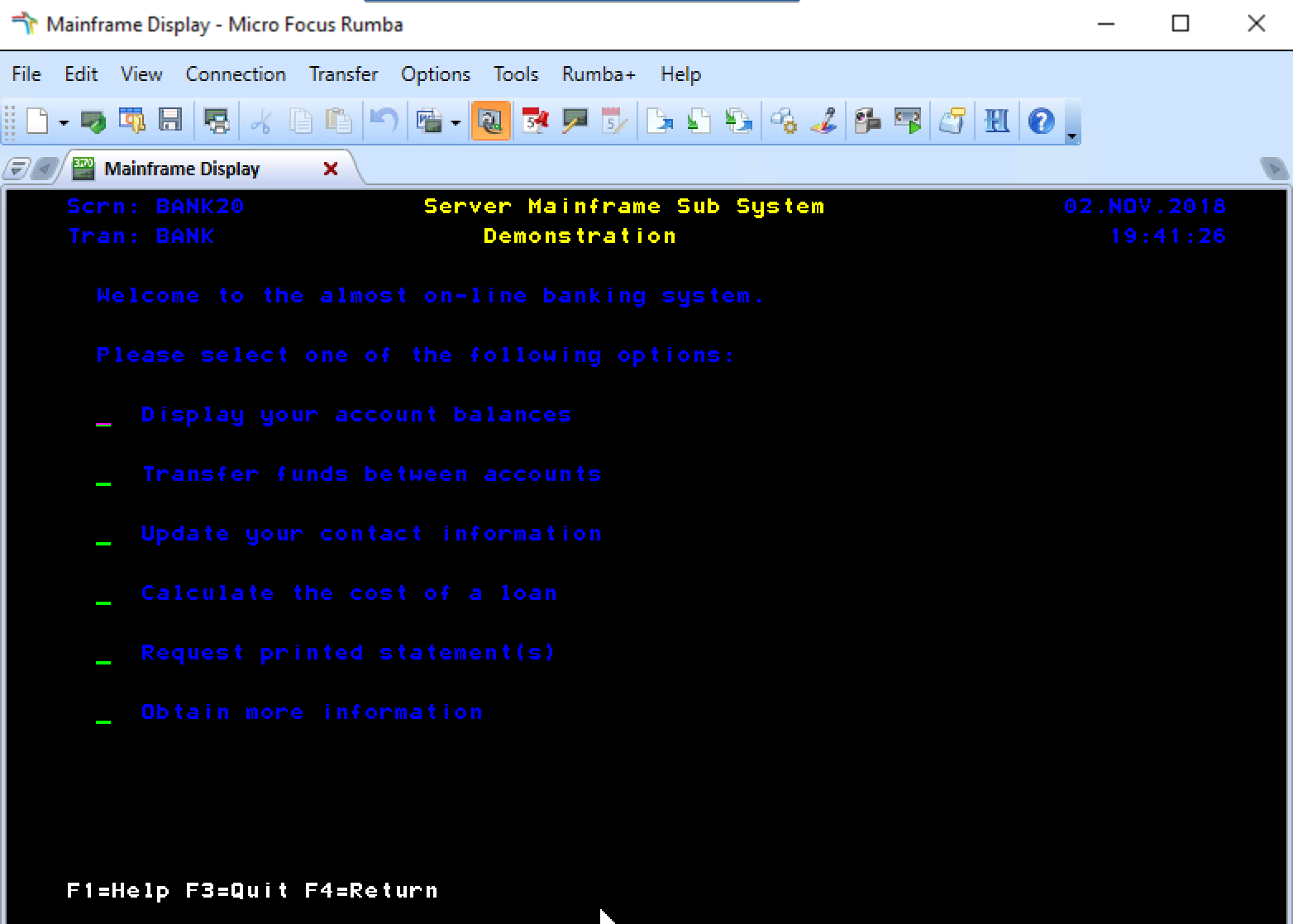The height and width of the screenshot is (924, 1293).
Task: Click the scroll tabs left arrow
Action: (45, 169)
